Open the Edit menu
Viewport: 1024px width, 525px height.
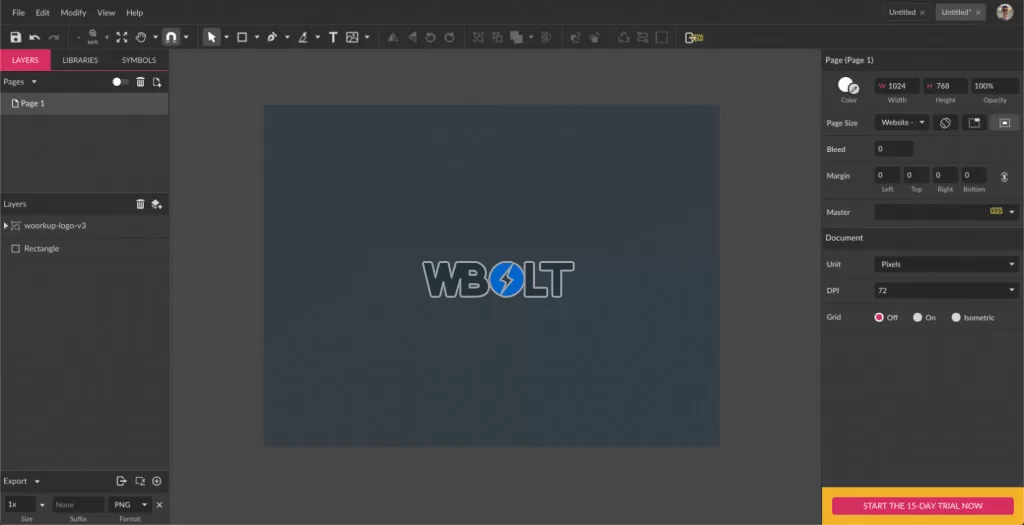coord(42,12)
